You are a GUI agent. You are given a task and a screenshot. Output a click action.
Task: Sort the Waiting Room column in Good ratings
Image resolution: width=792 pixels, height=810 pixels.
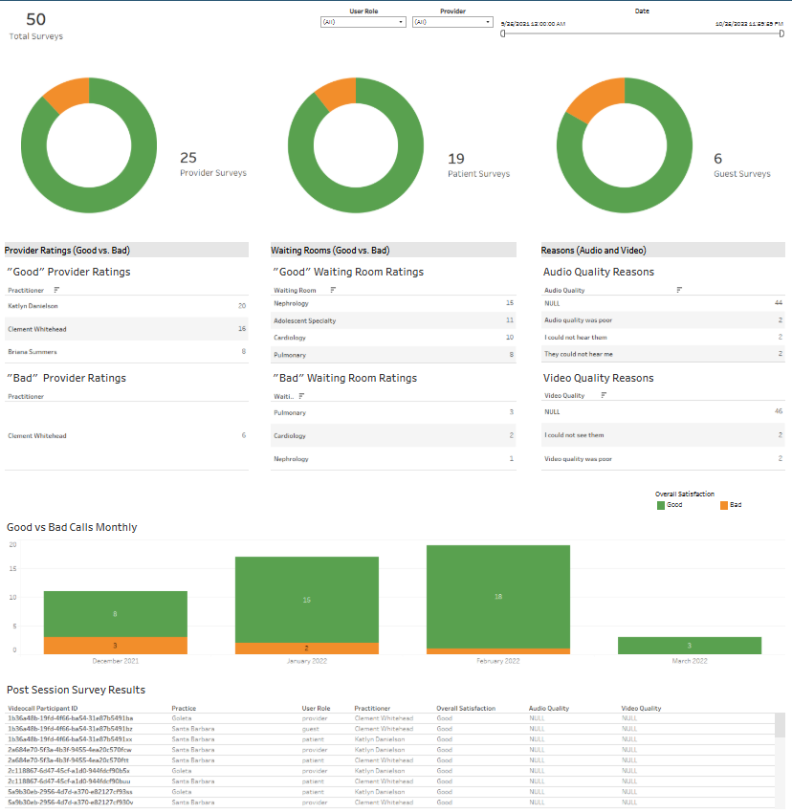tap(331, 289)
